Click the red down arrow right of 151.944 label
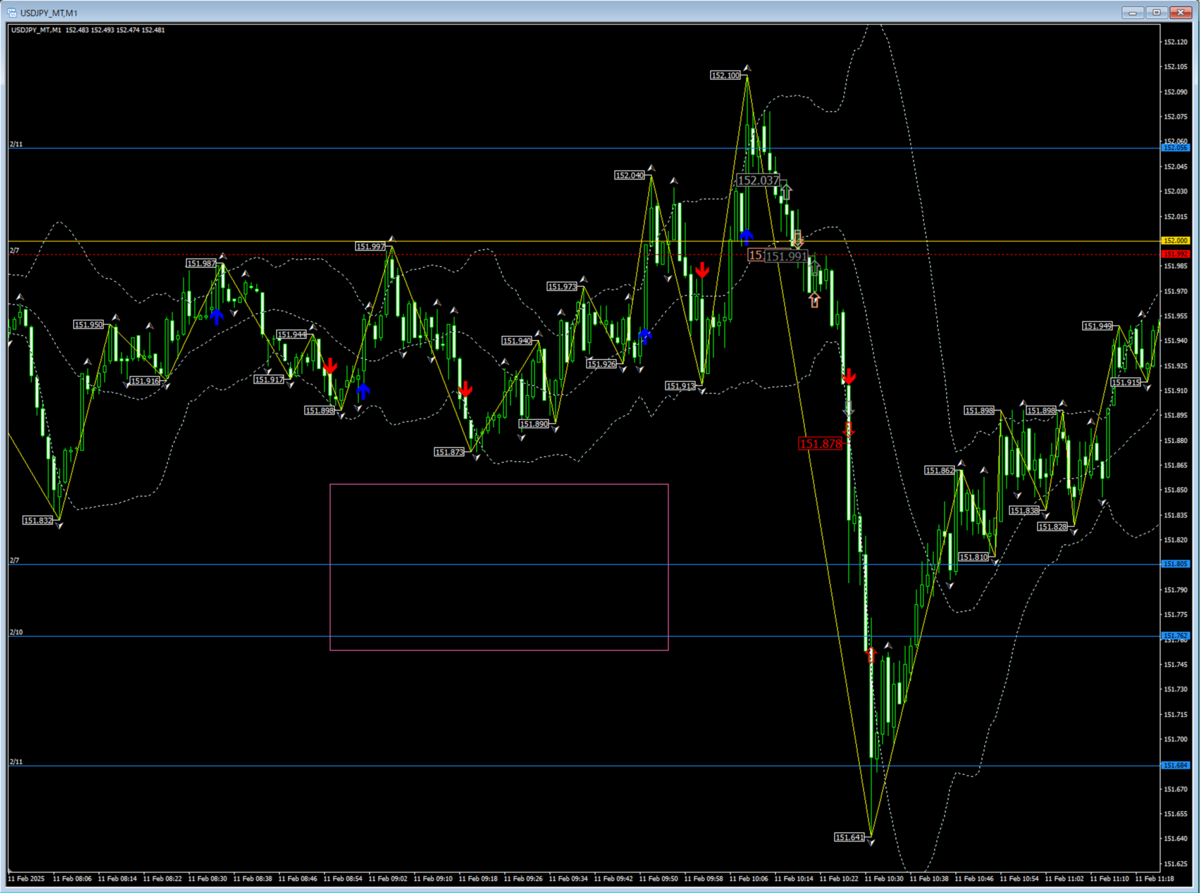 coord(330,366)
